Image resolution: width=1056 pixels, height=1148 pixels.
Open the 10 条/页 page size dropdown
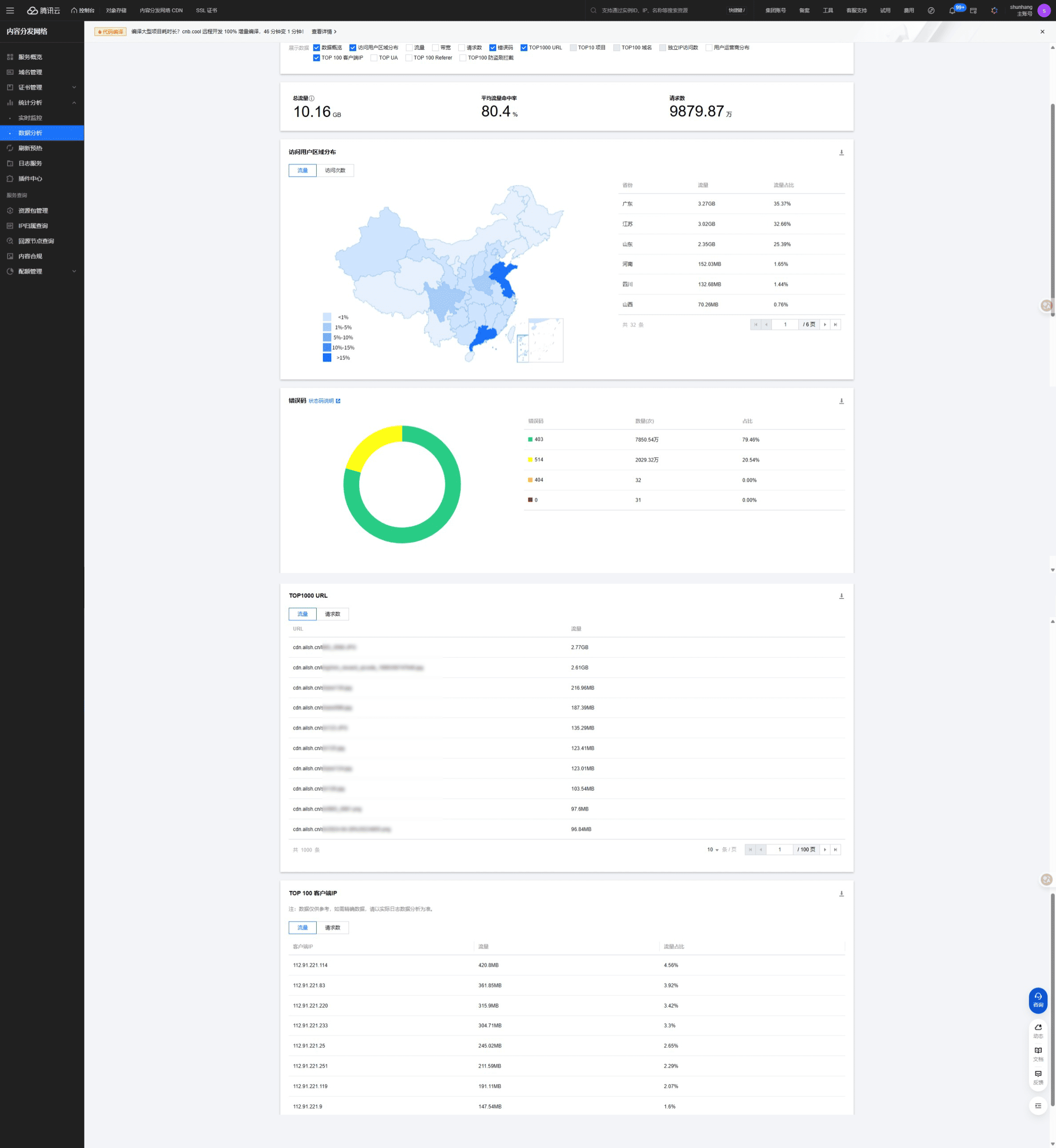(x=713, y=850)
